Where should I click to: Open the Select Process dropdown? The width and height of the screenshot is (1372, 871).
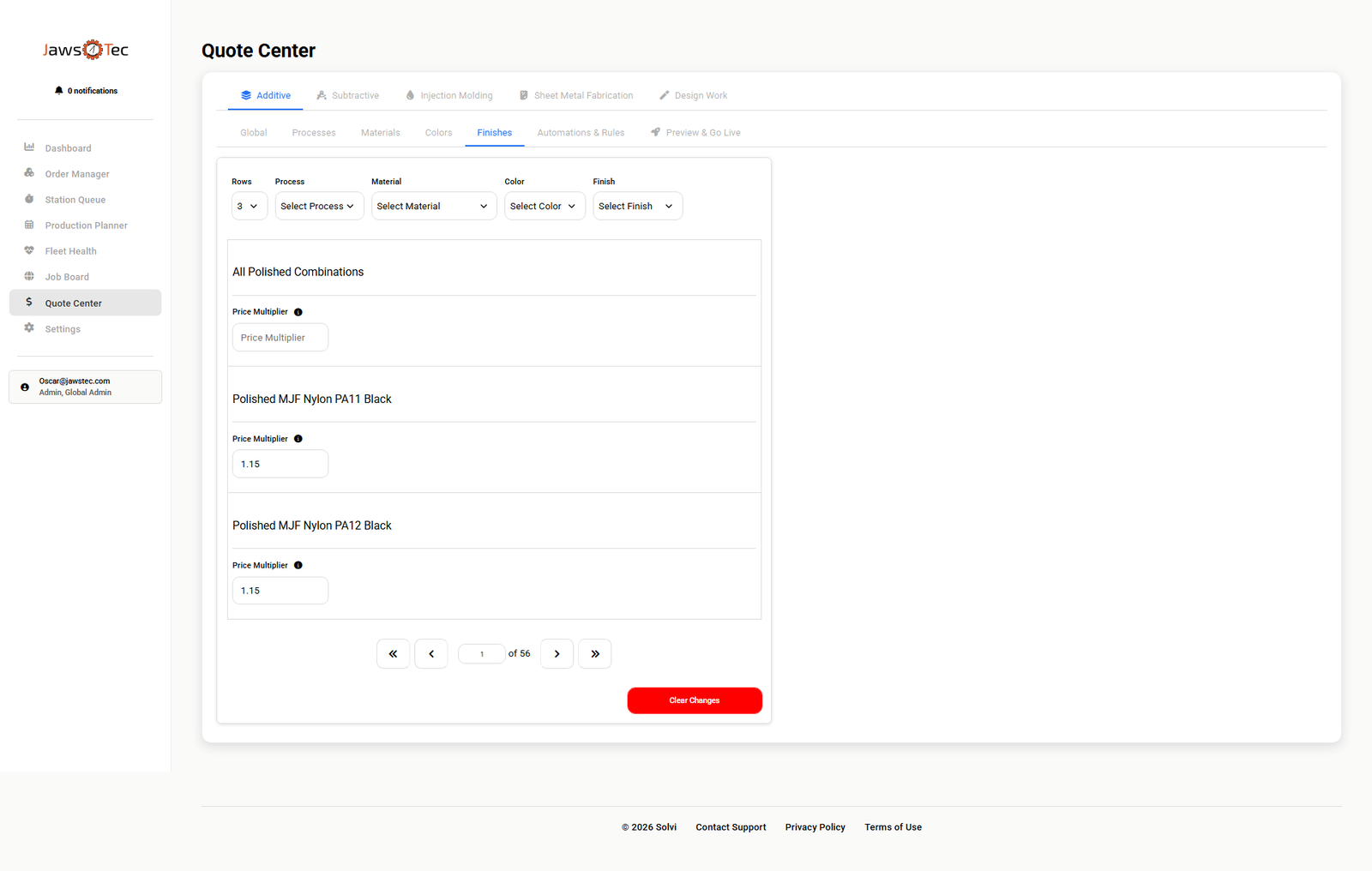pyautogui.click(x=319, y=206)
